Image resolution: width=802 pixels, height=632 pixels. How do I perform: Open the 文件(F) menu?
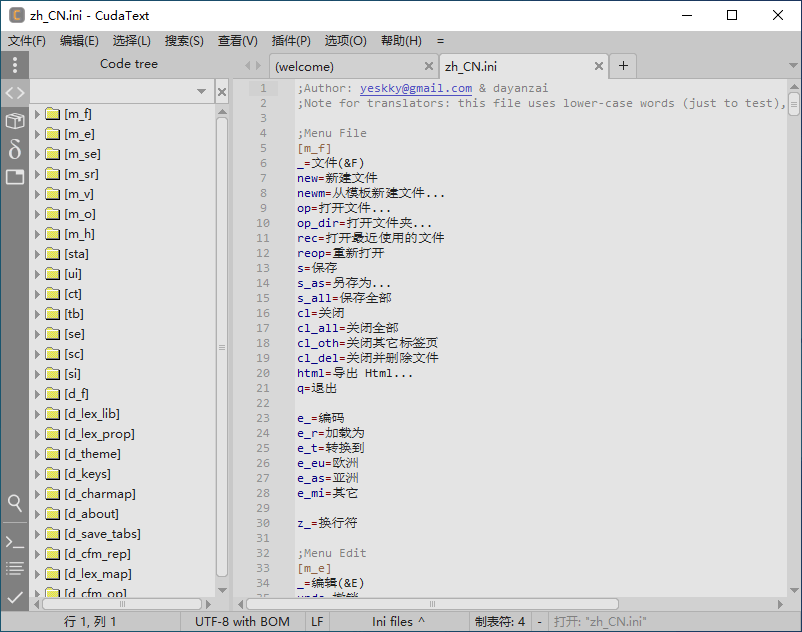(x=27, y=41)
